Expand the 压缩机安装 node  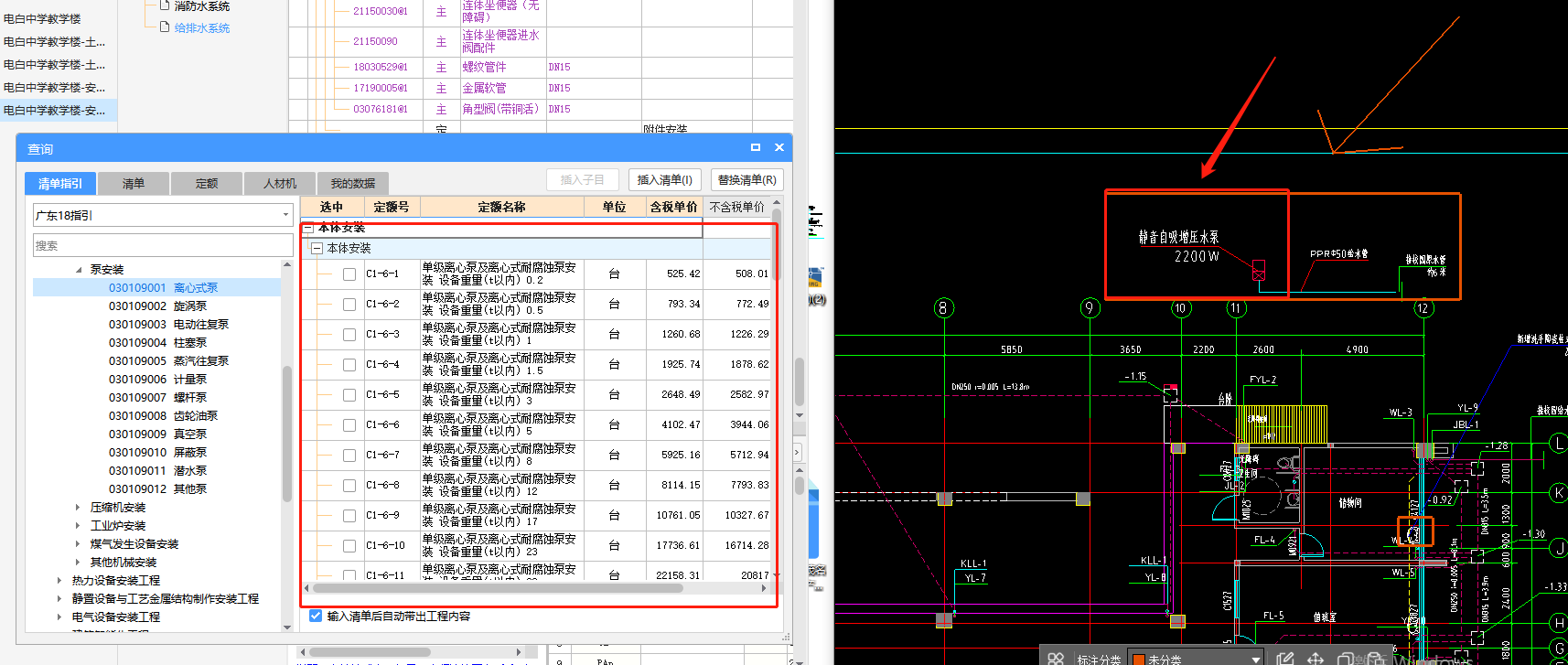point(78,508)
